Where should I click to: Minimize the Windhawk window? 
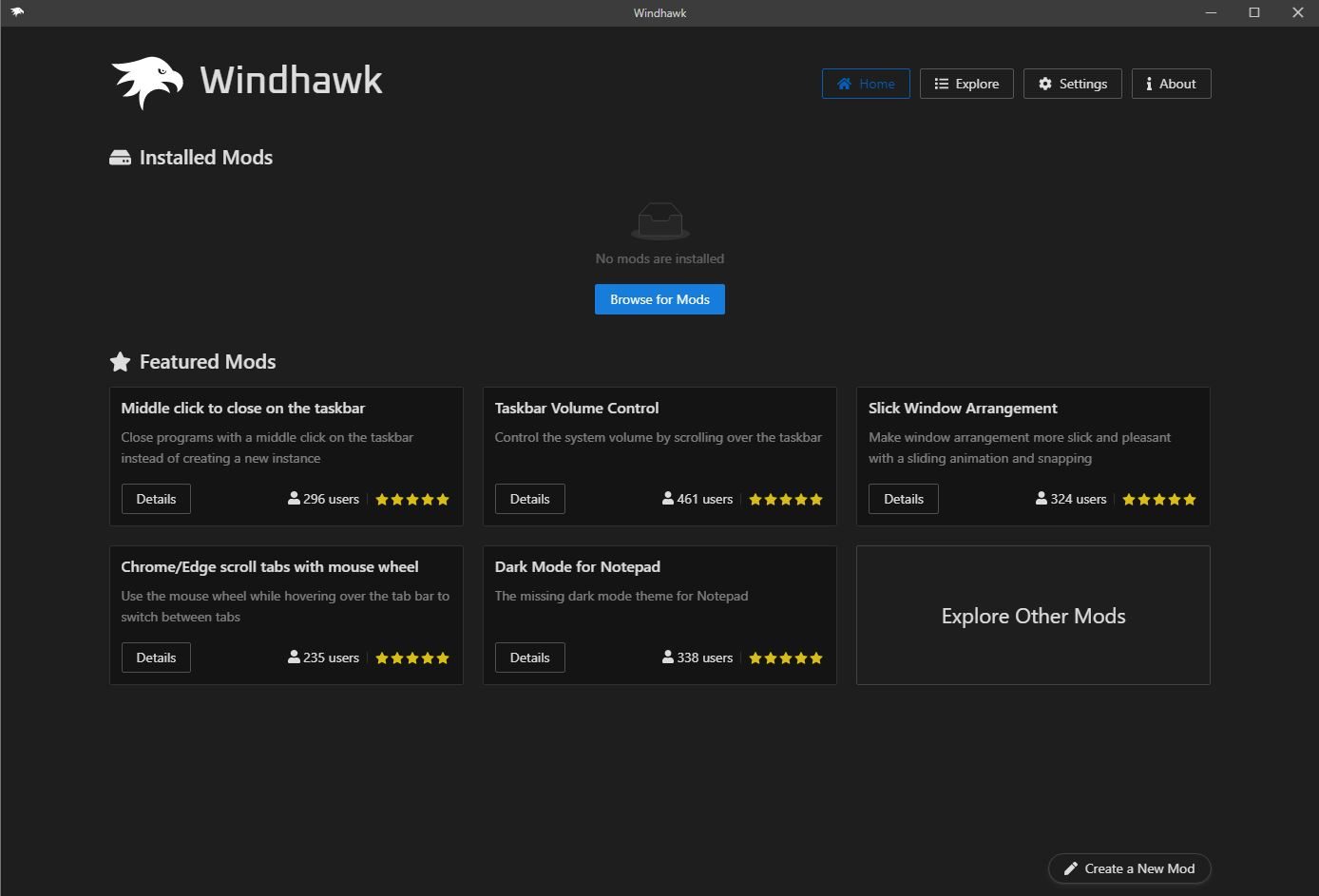pos(1212,12)
